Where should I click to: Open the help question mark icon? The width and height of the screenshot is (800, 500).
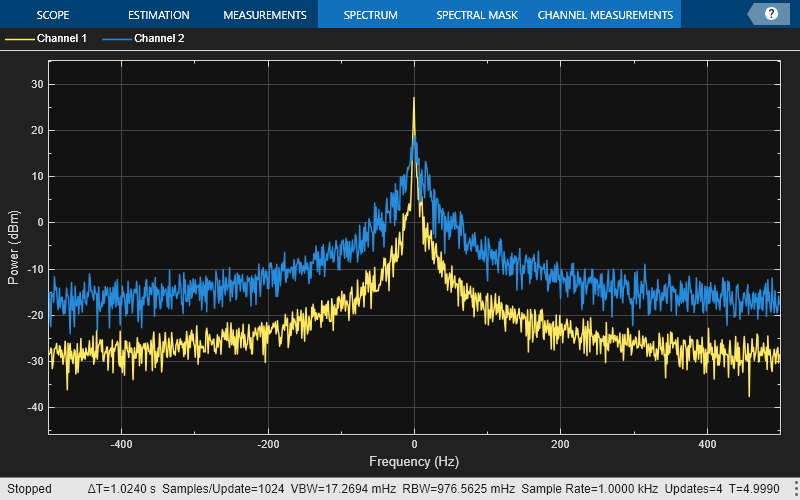tap(771, 14)
